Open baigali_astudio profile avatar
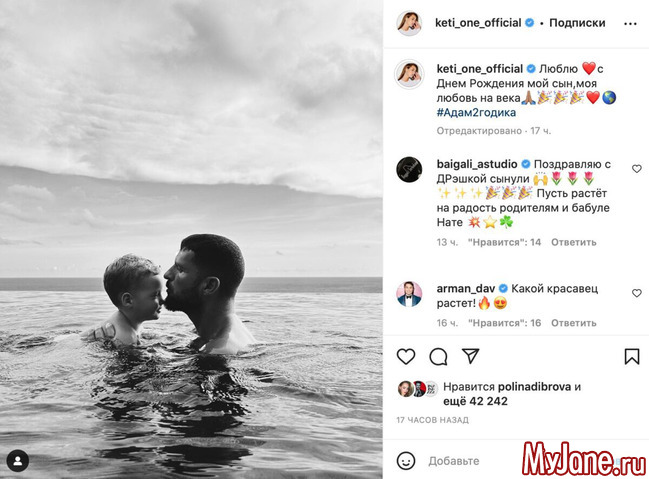649x479 pixels. point(408,168)
